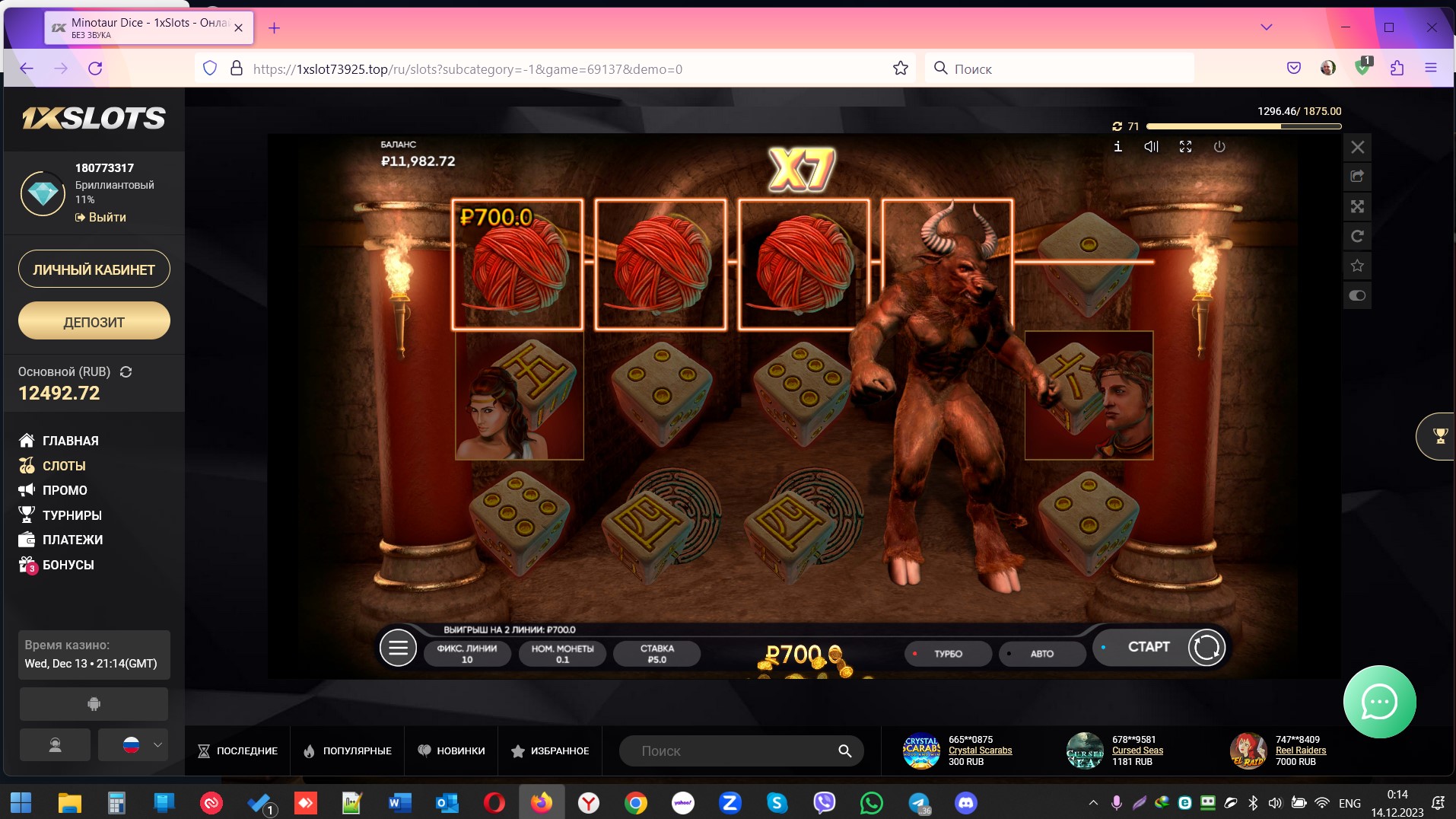The width and height of the screenshot is (1456, 819).
Task: Reload the game with the circular arrow icon
Action: pos(1358,236)
